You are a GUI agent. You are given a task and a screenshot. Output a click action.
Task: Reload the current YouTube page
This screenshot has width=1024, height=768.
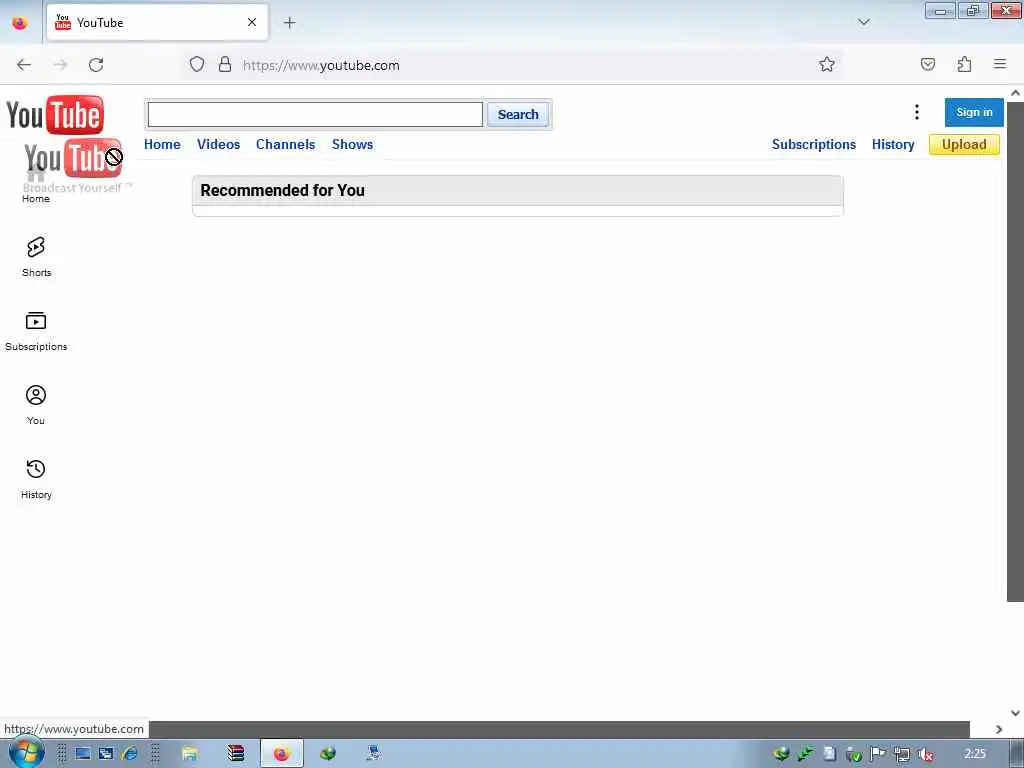(96, 65)
